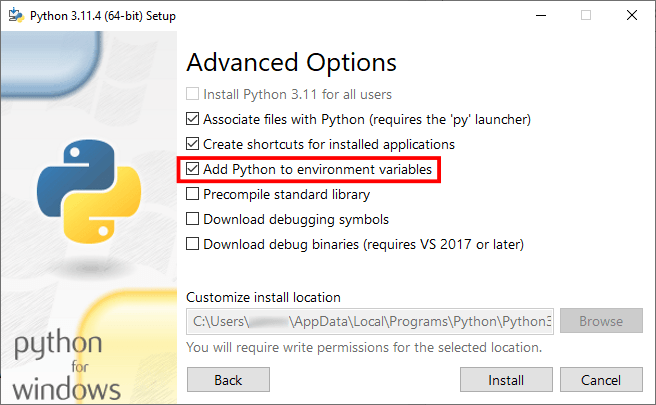Enable Precompile standard library option
This screenshot has height=405, width=656.
194,194
